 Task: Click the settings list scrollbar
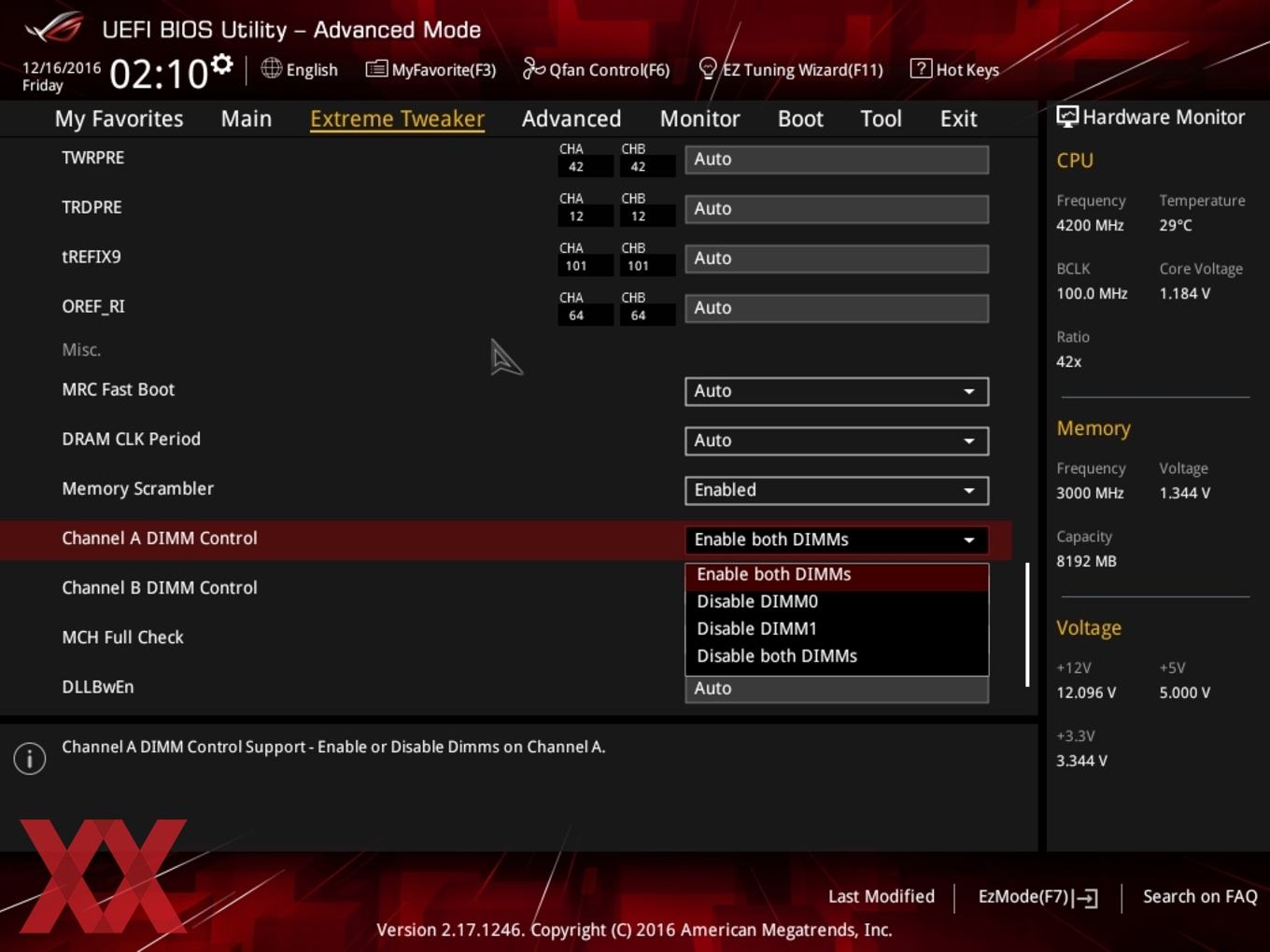1027,624
